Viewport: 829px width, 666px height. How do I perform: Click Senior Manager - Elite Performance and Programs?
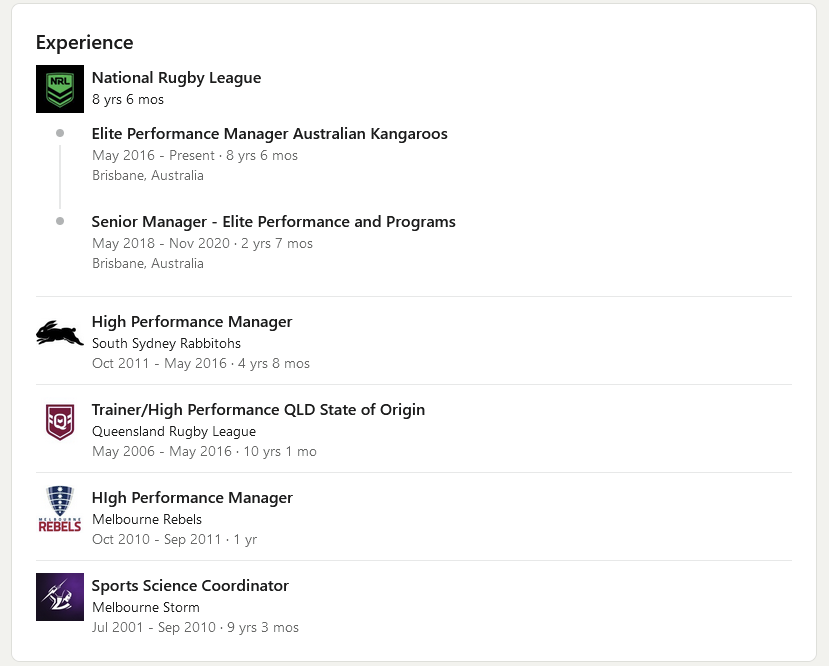tap(273, 221)
